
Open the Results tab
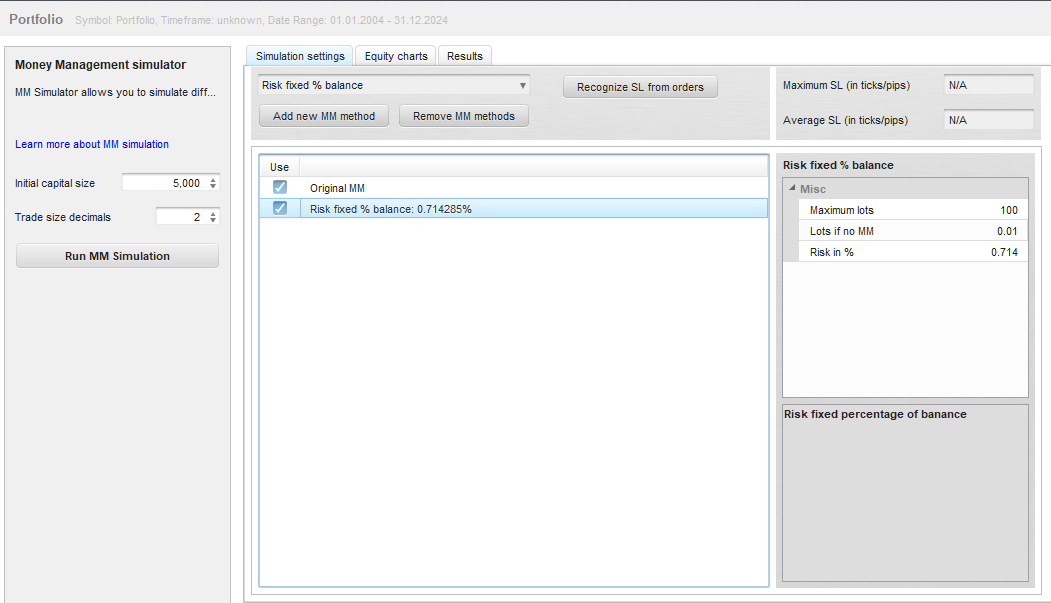pyautogui.click(x=464, y=56)
